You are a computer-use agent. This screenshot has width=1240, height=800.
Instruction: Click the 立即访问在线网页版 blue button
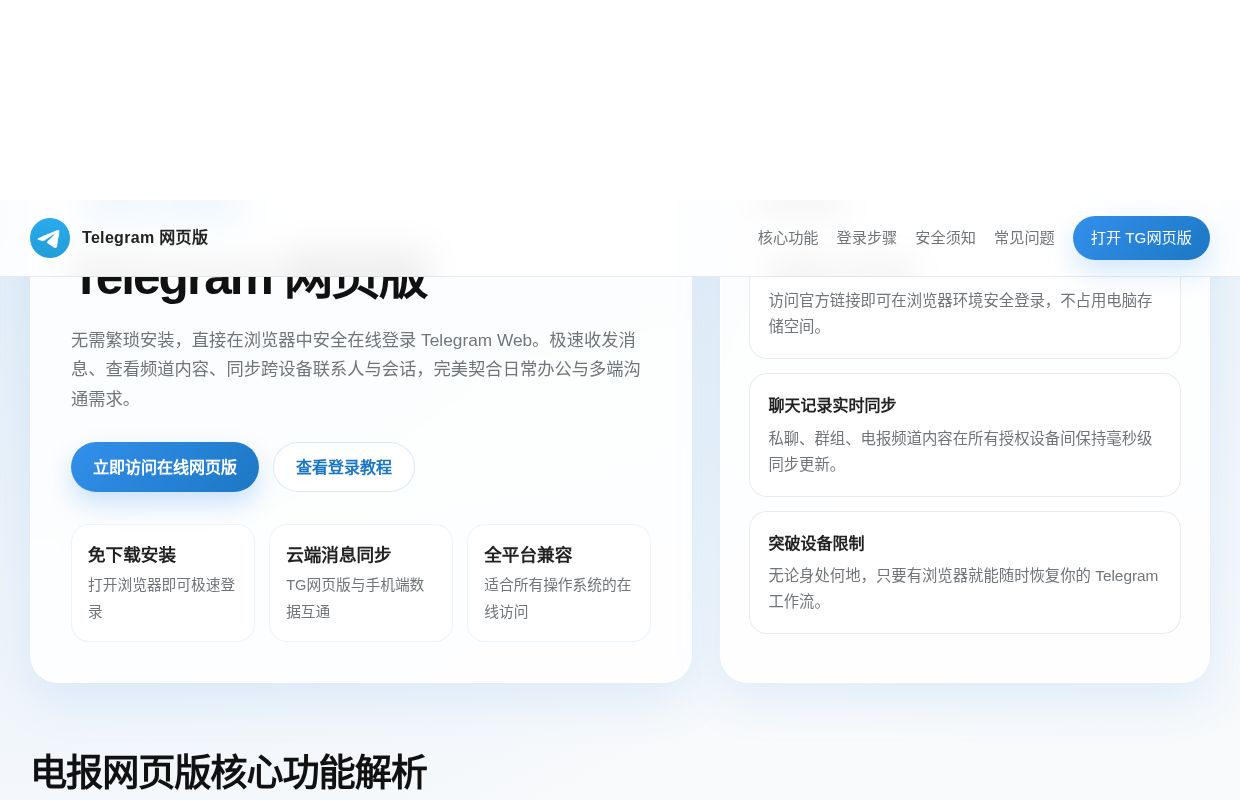pyautogui.click(x=165, y=467)
